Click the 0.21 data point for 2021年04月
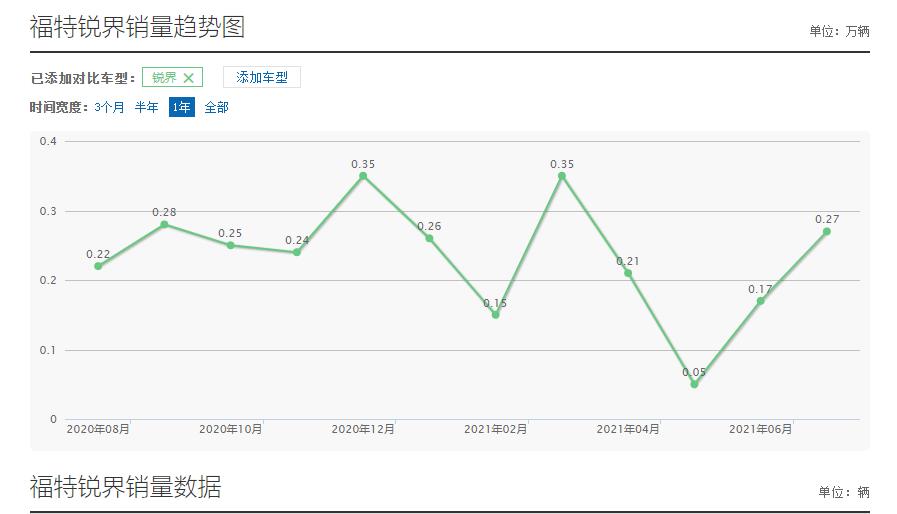 click(x=628, y=274)
